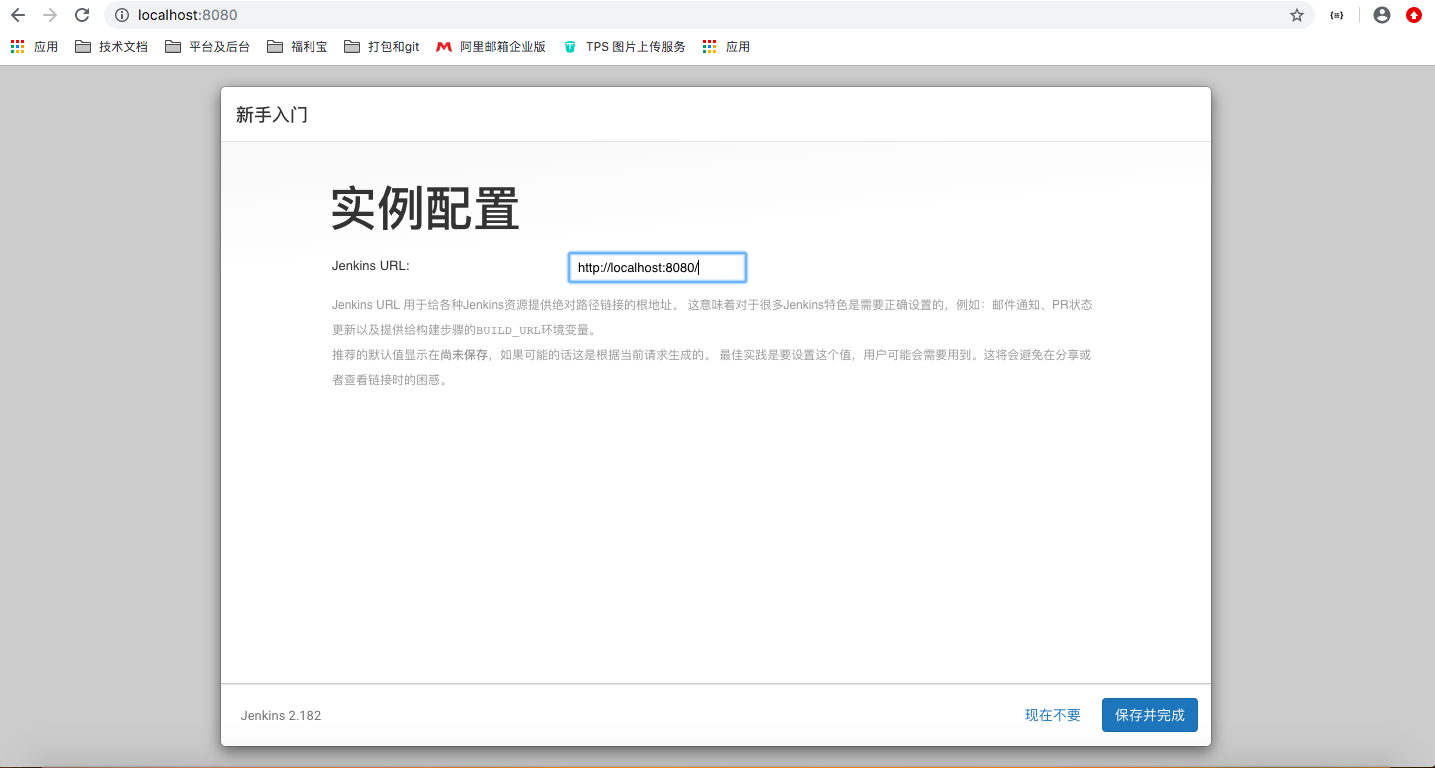Open the 阿里邮箱企业版 bookmark
The height and width of the screenshot is (768, 1435).
coord(491,46)
